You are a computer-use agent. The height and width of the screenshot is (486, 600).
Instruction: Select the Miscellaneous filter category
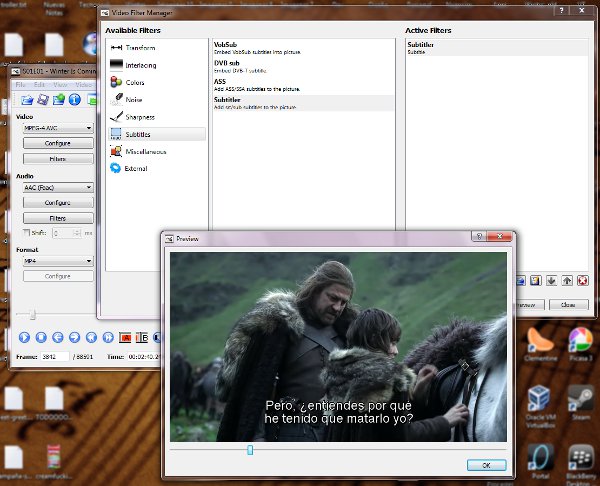click(157, 152)
